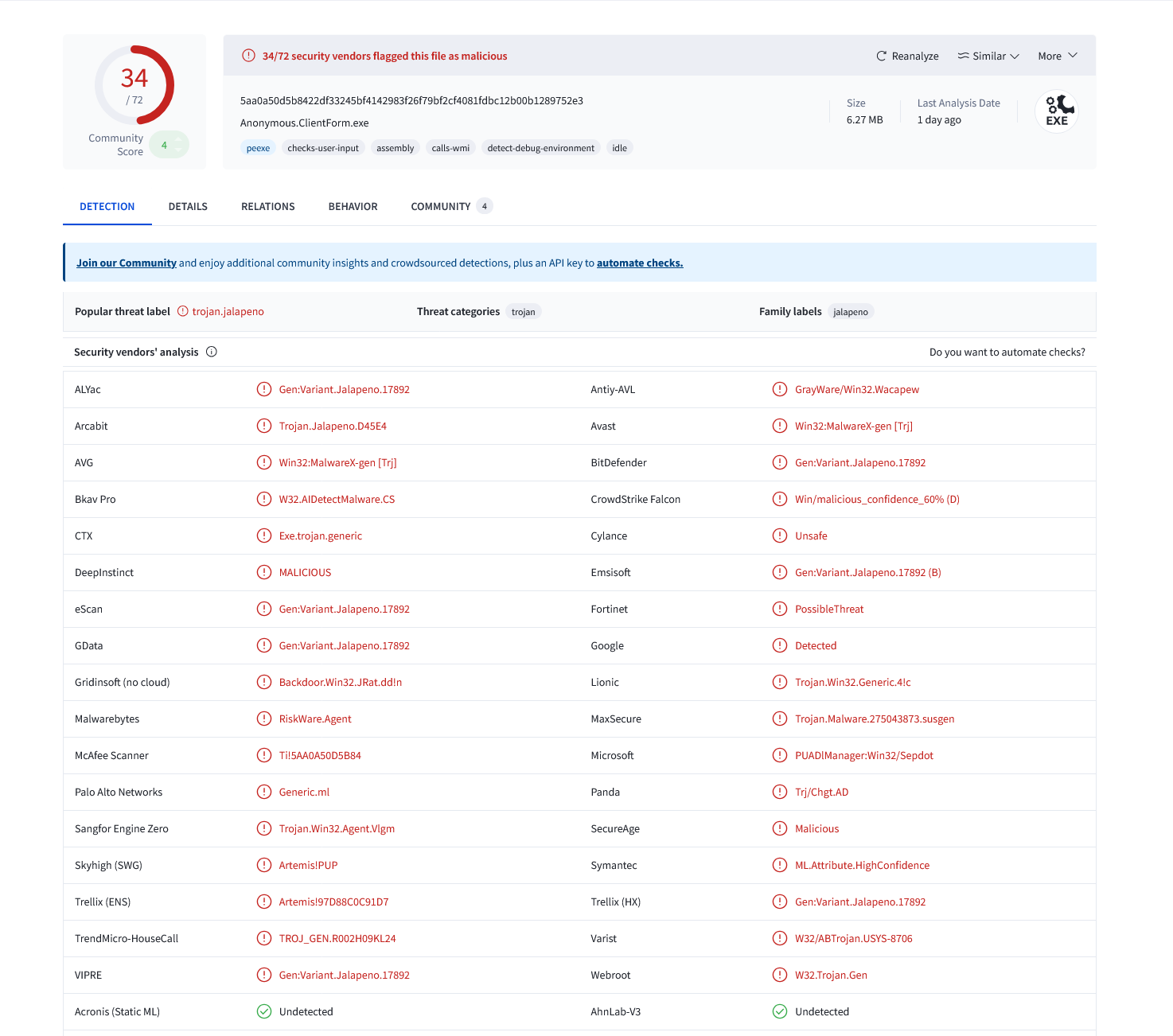This screenshot has width=1173, height=1036.
Task: Click the calls-wmi tag
Action: click(x=450, y=148)
